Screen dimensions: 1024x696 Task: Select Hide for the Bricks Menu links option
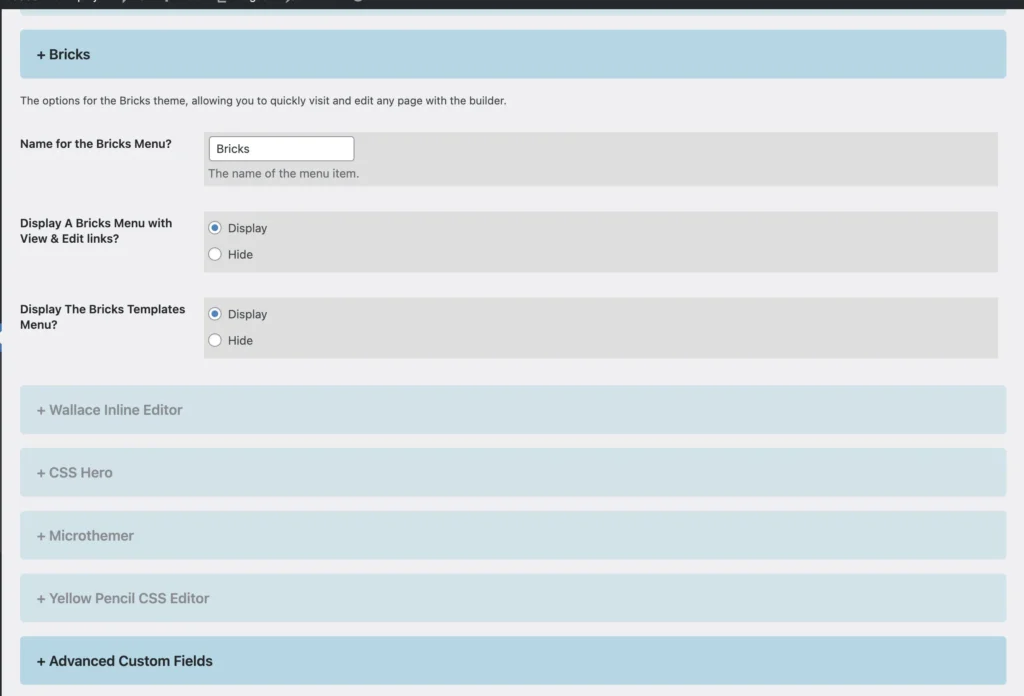click(x=214, y=254)
